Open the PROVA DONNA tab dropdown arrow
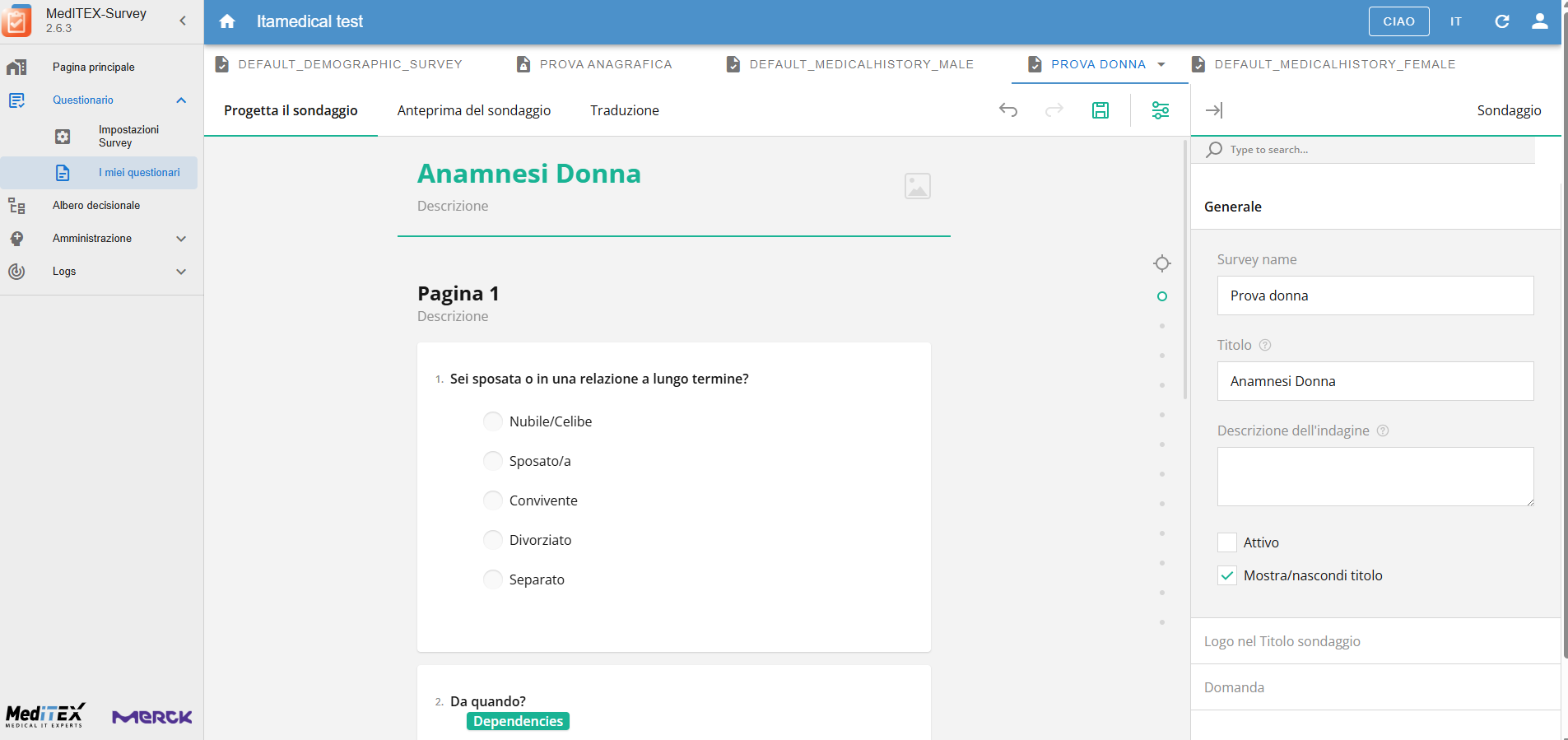Screen dimensions: 1568x740 [1161, 64]
